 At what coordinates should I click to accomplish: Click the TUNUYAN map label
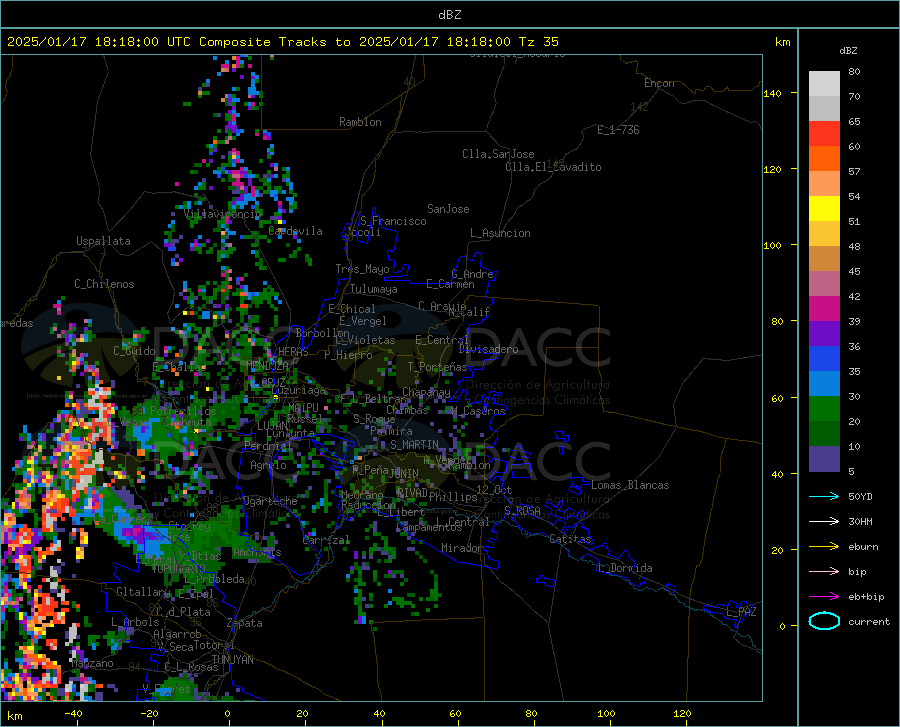(232, 660)
